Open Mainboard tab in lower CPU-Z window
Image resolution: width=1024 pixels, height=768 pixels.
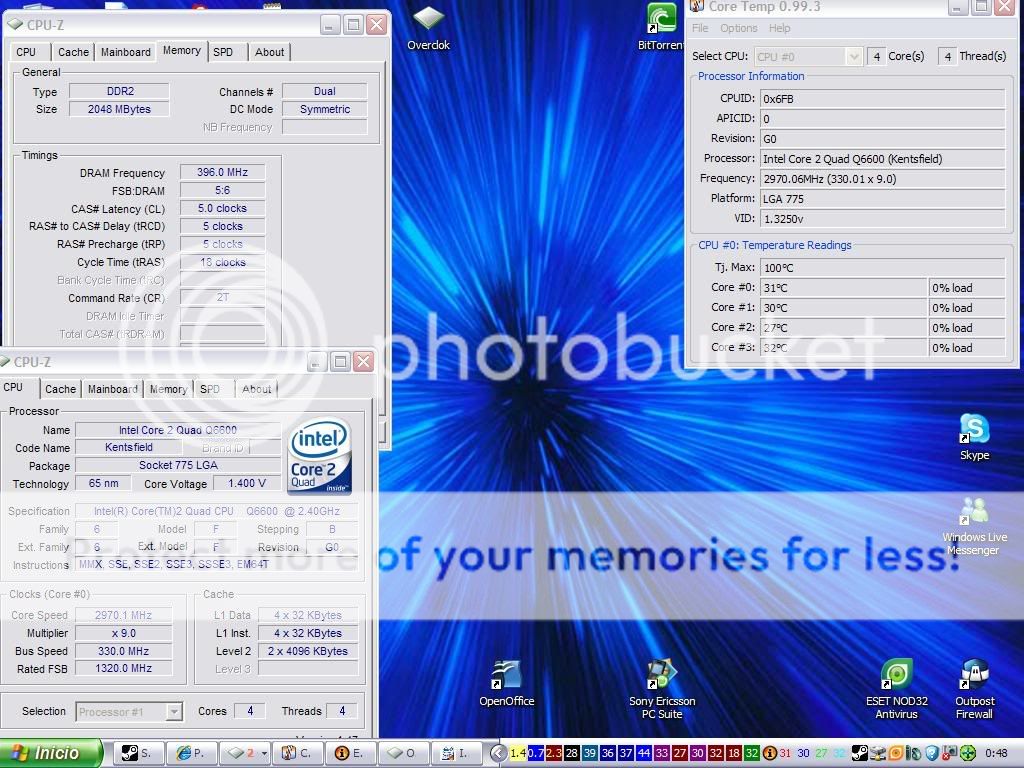point(112,389)
